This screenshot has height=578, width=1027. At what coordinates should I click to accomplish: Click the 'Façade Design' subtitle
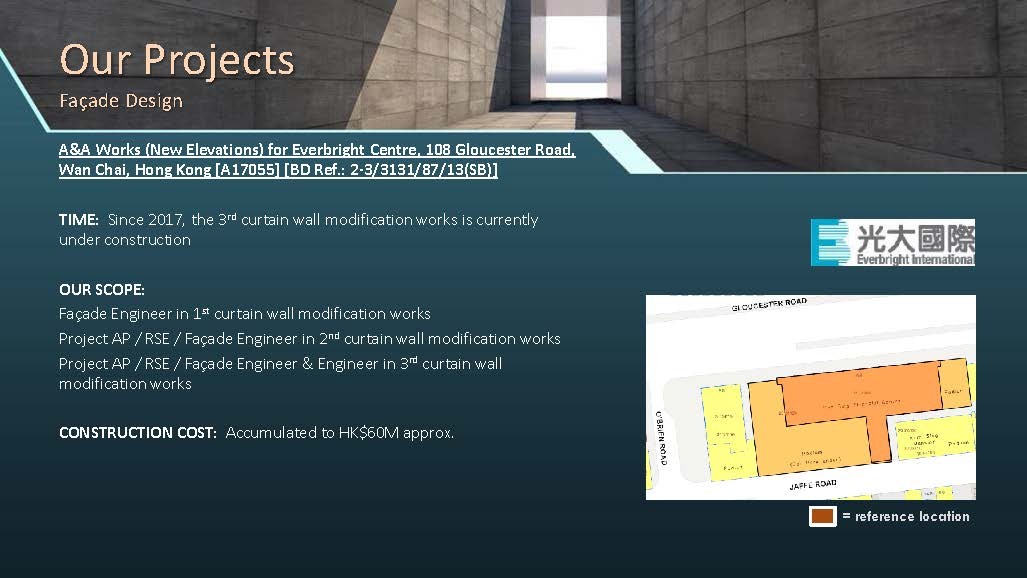pos(121,101)
